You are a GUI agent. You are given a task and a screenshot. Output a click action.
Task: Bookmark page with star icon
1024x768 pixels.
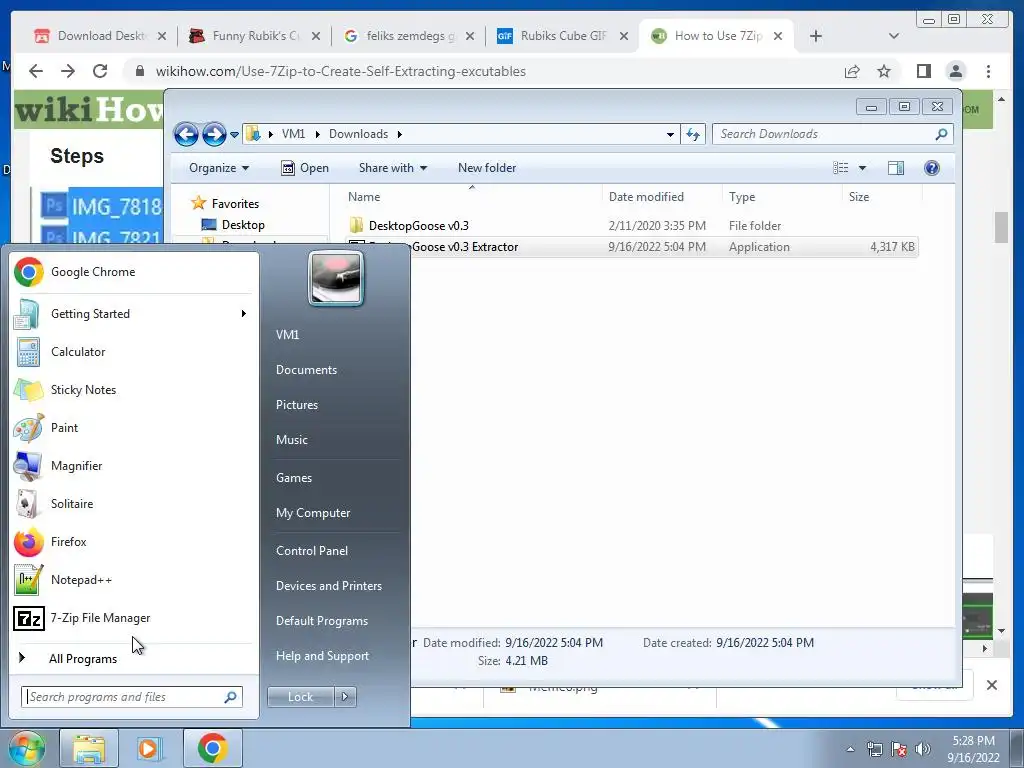[x=884, y=71]
